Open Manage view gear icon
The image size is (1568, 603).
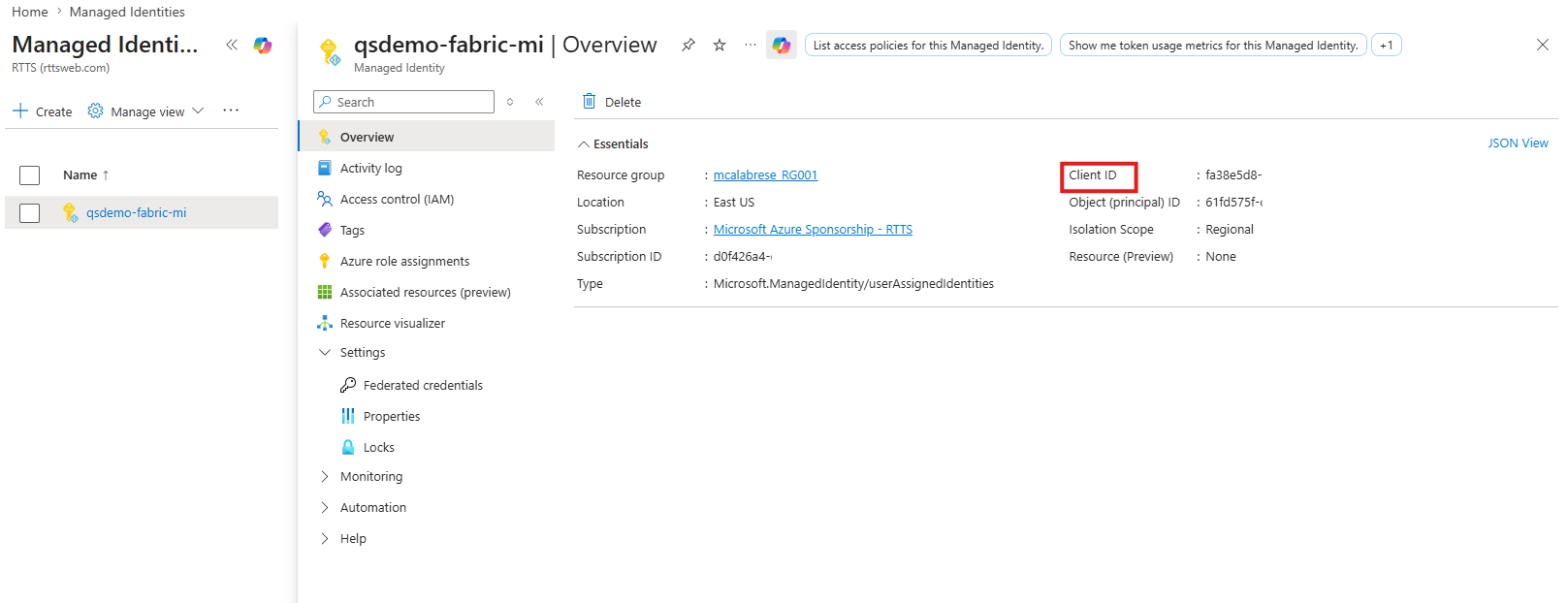click(95, 111)
